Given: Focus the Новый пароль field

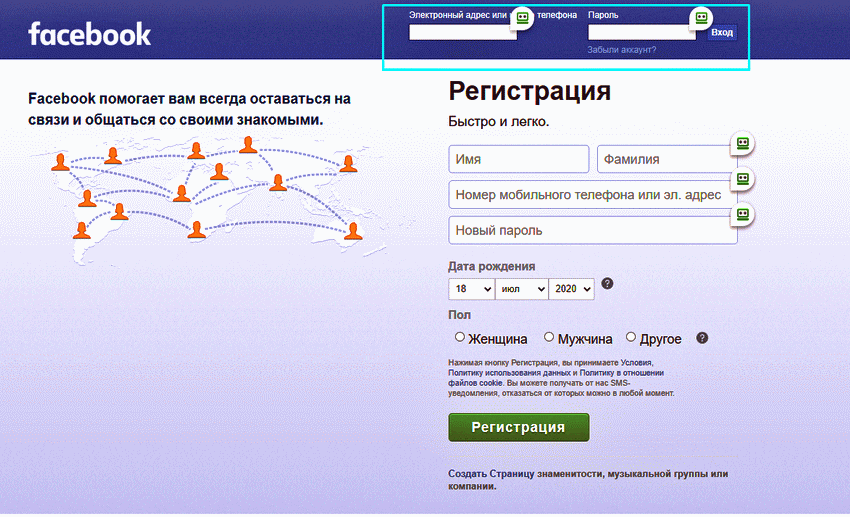Looking at the screenshot, I should [593, 230].
